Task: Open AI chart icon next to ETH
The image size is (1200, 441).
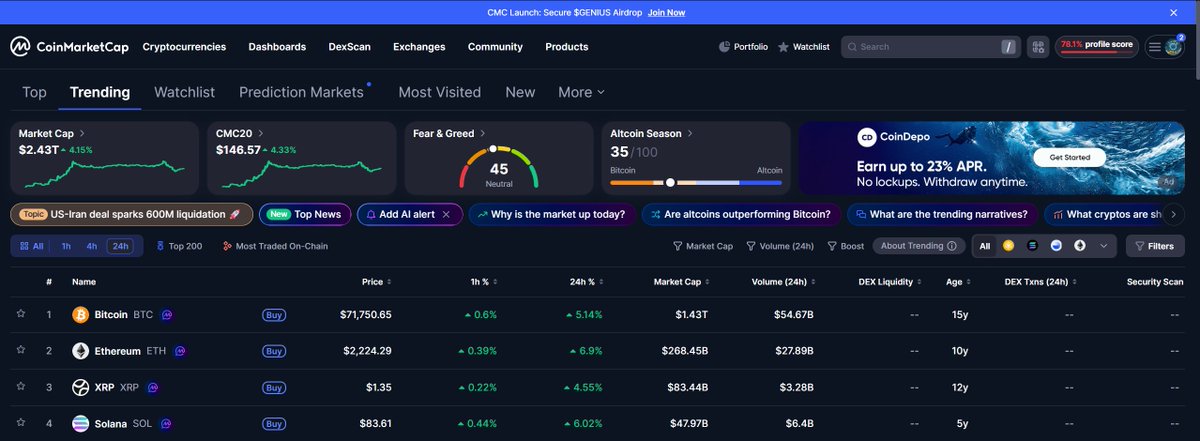Action: coord(181,351)
